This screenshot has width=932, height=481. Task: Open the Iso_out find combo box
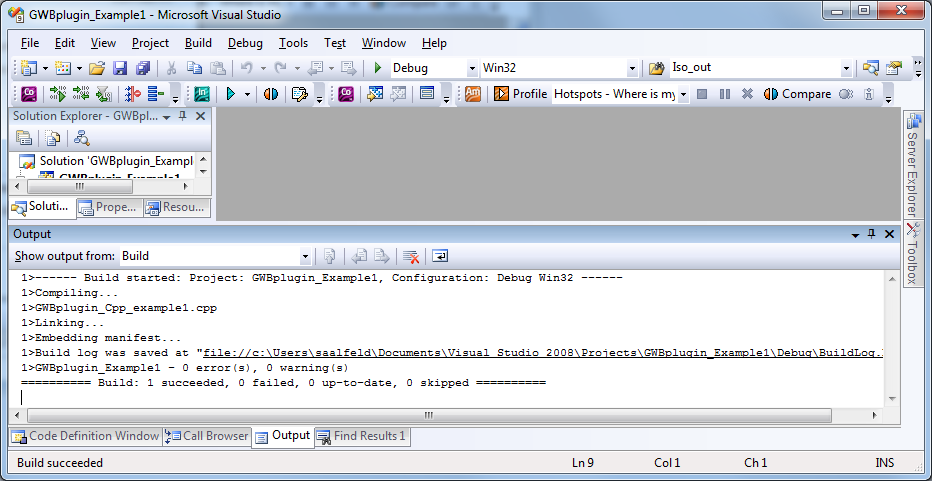point(846,68)
